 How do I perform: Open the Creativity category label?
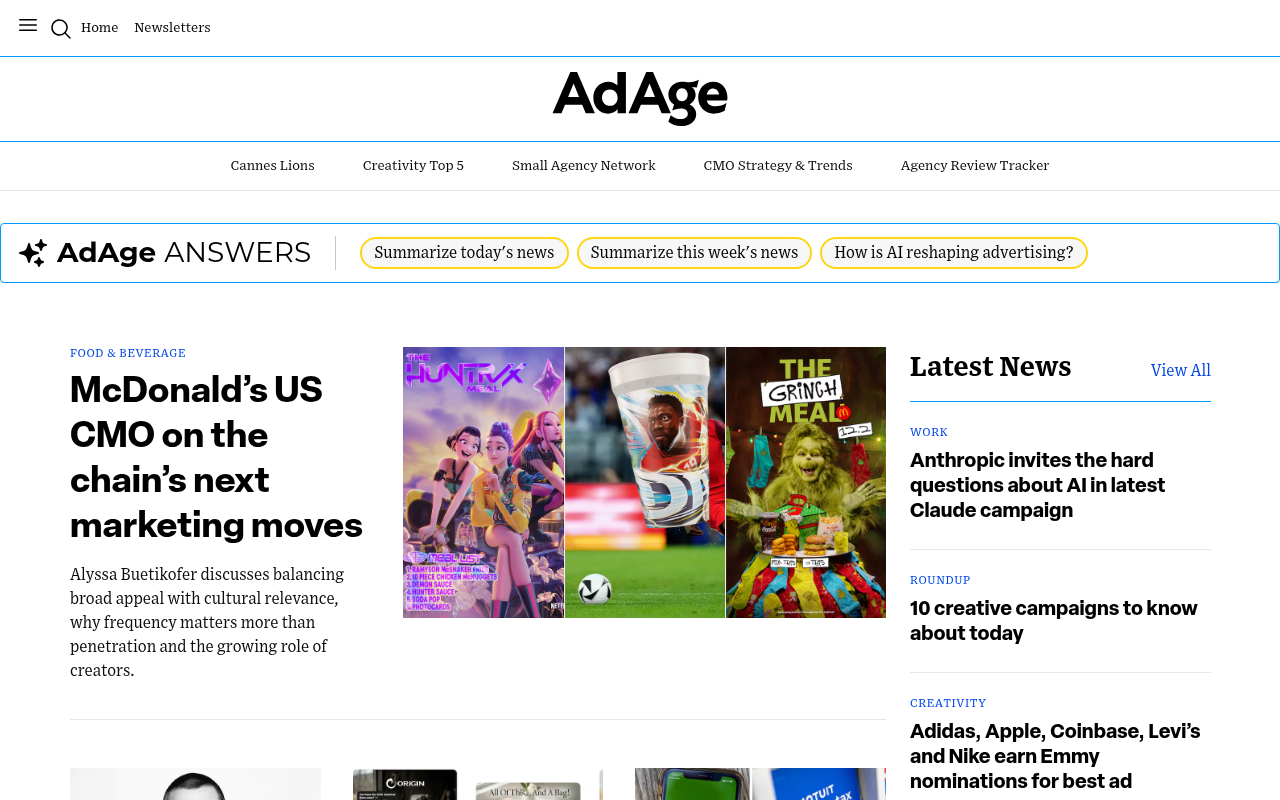(948, 703)
